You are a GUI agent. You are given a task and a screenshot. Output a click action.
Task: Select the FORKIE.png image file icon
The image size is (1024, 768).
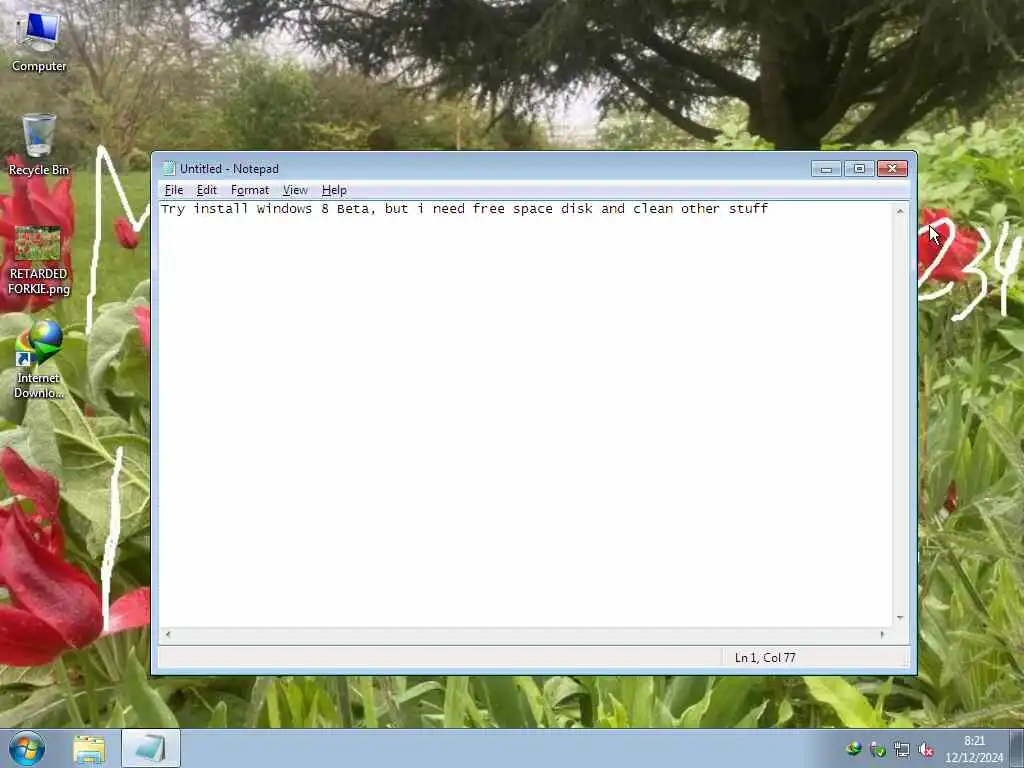point(39,261)
